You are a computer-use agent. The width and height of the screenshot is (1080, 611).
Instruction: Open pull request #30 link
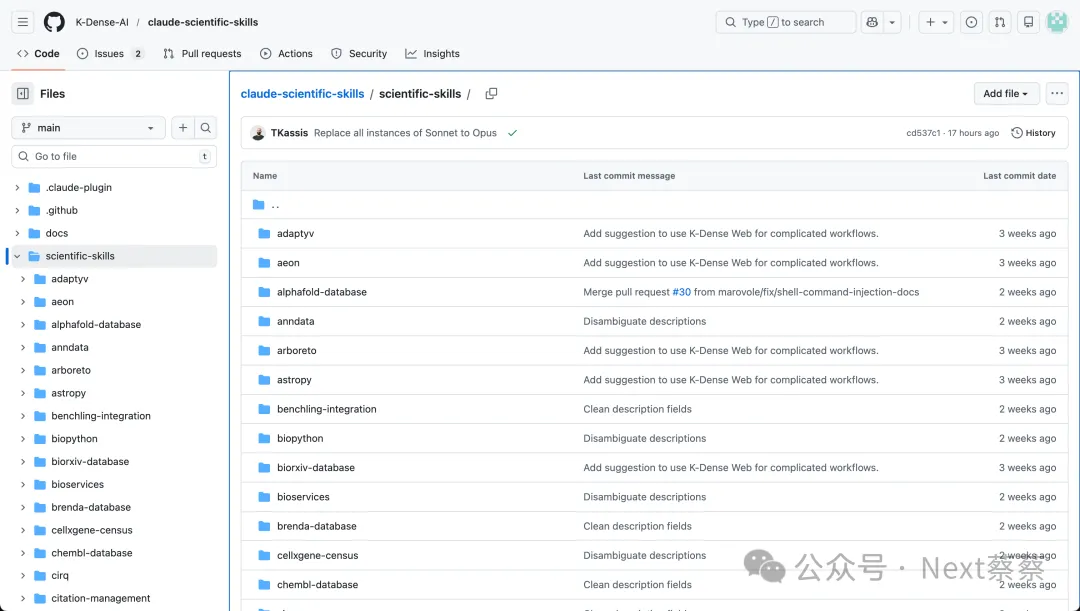(x=681, y=292)
